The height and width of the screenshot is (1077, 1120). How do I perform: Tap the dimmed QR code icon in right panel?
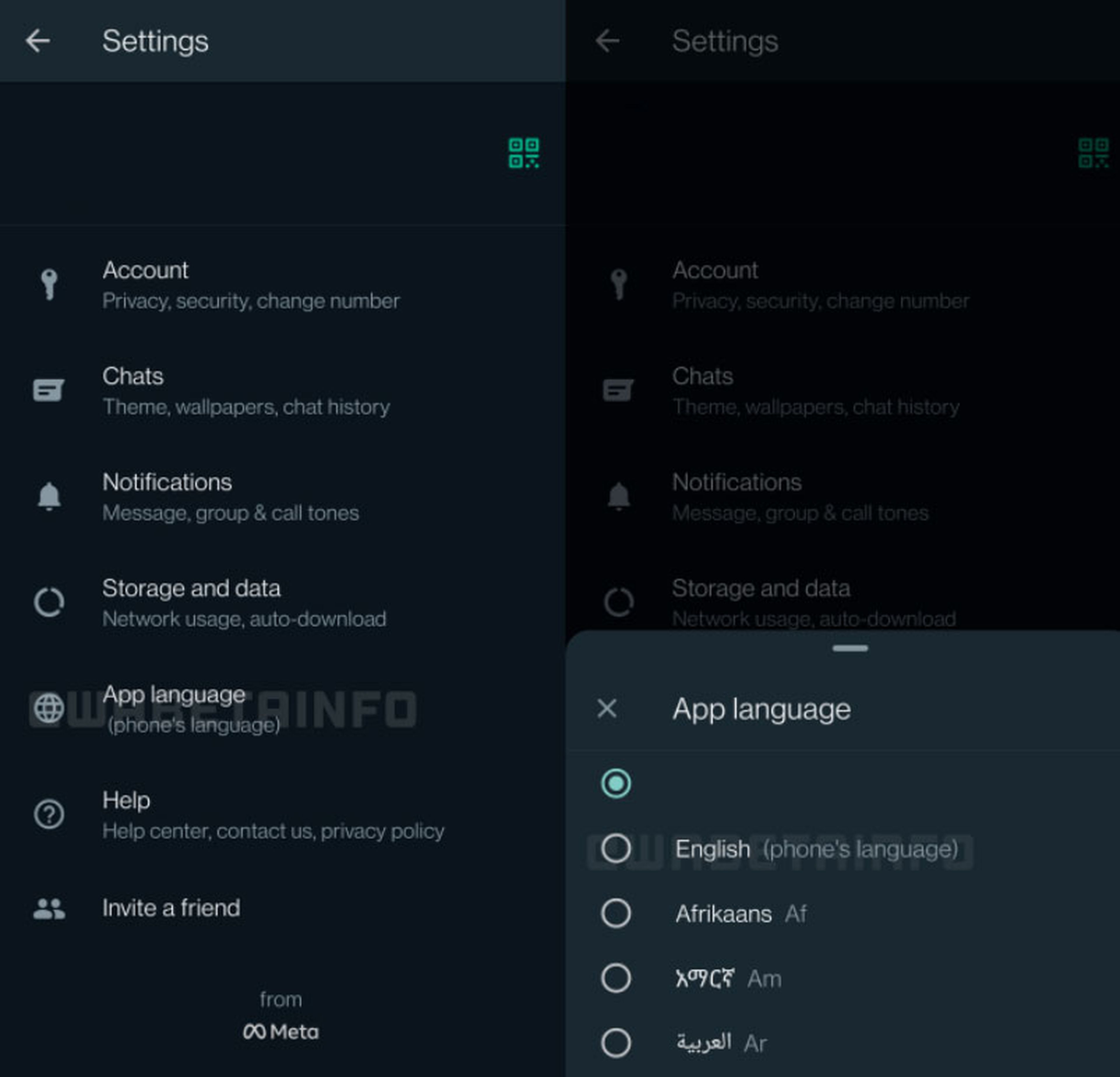1093,153
